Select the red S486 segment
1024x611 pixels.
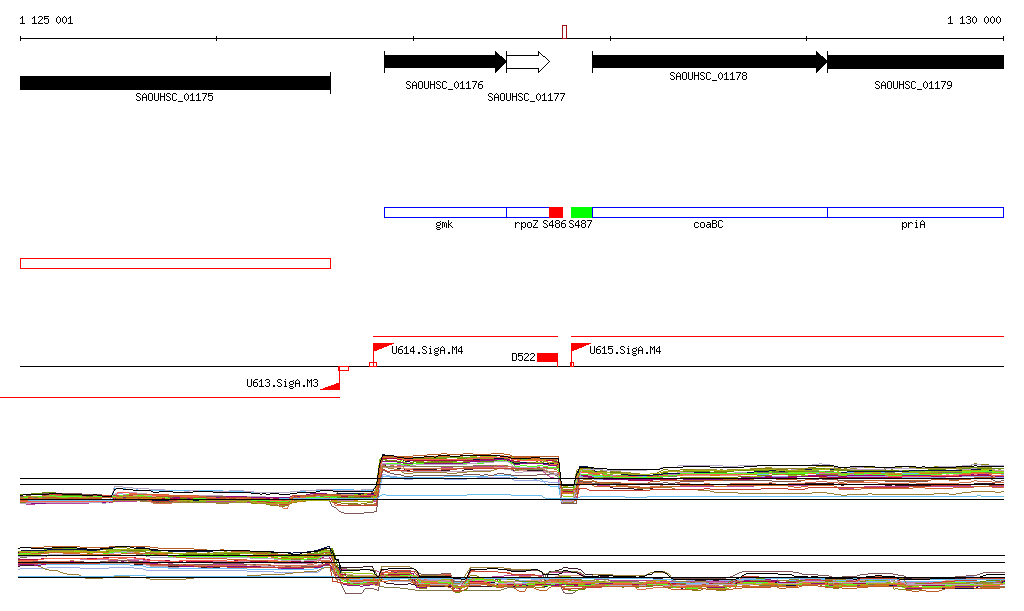pos(556,212)
